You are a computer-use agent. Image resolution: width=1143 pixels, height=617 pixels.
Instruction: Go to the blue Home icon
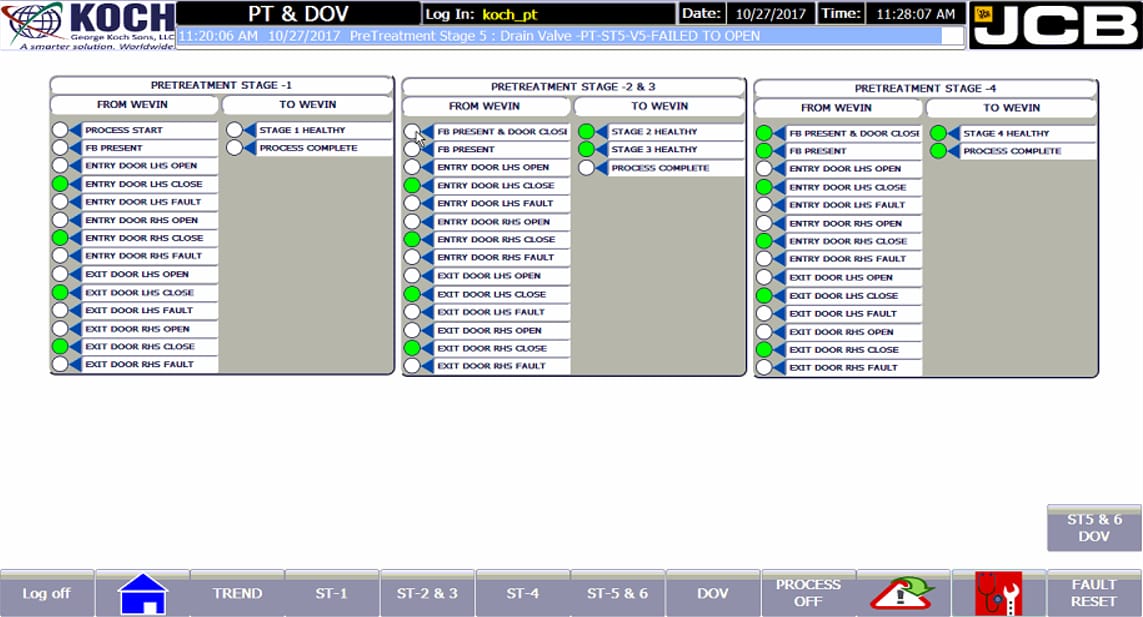coord(143,594)
